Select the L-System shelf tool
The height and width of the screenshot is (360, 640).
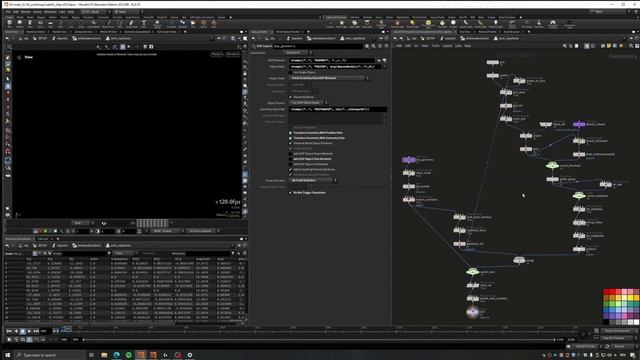[x=171, y=24]
